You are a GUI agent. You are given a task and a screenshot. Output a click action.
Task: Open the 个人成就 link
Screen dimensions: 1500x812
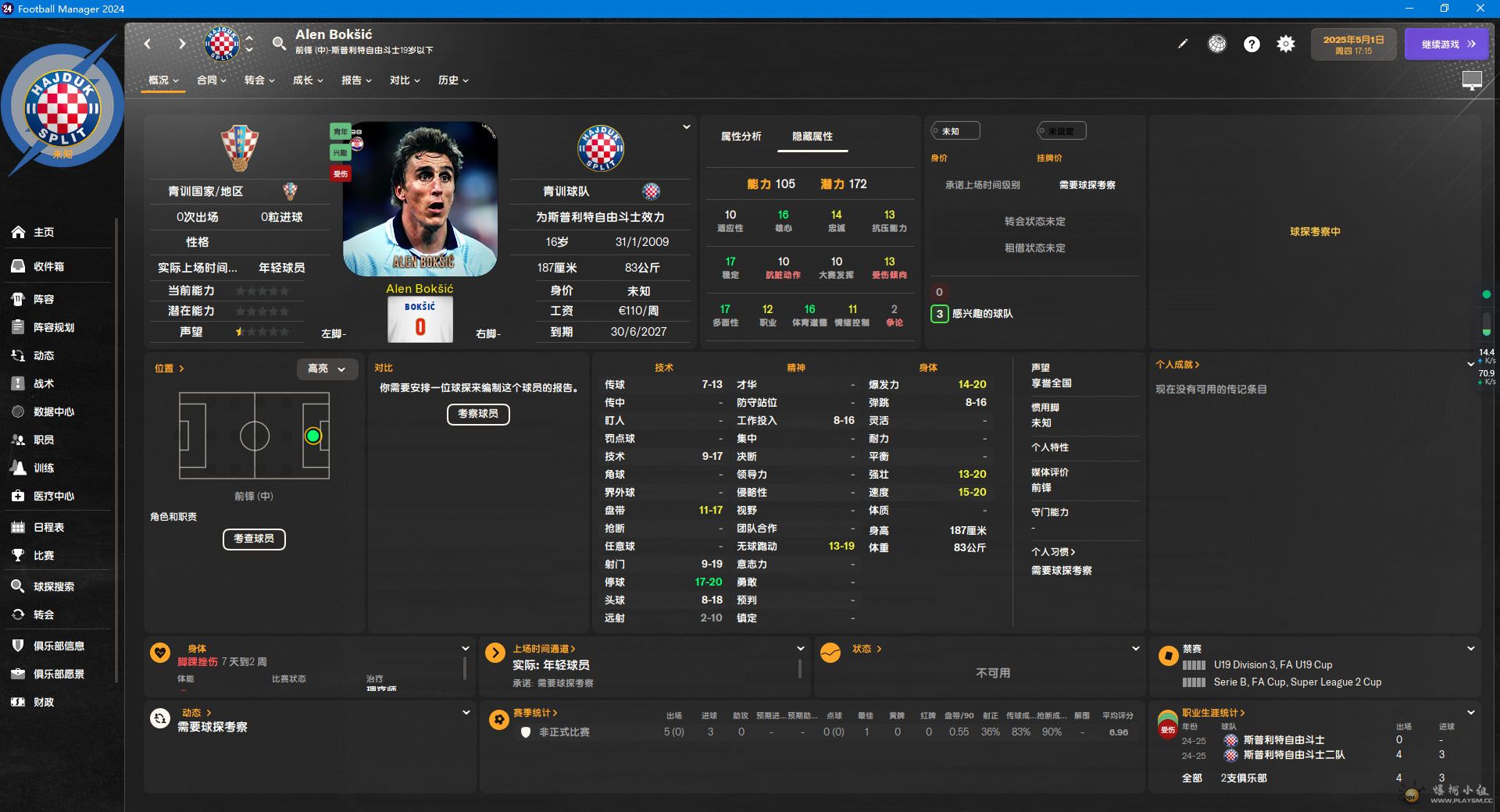(x=1177, y=365)
